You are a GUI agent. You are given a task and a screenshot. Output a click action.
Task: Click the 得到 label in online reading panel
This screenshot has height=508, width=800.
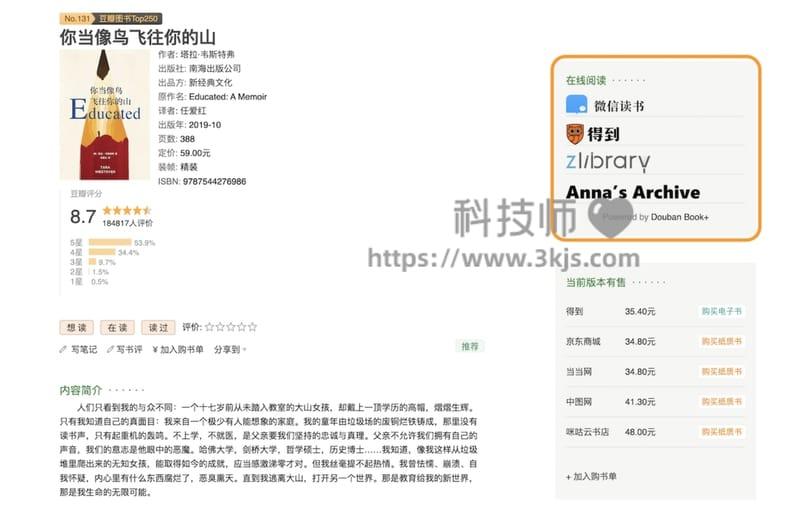(603, 134)
